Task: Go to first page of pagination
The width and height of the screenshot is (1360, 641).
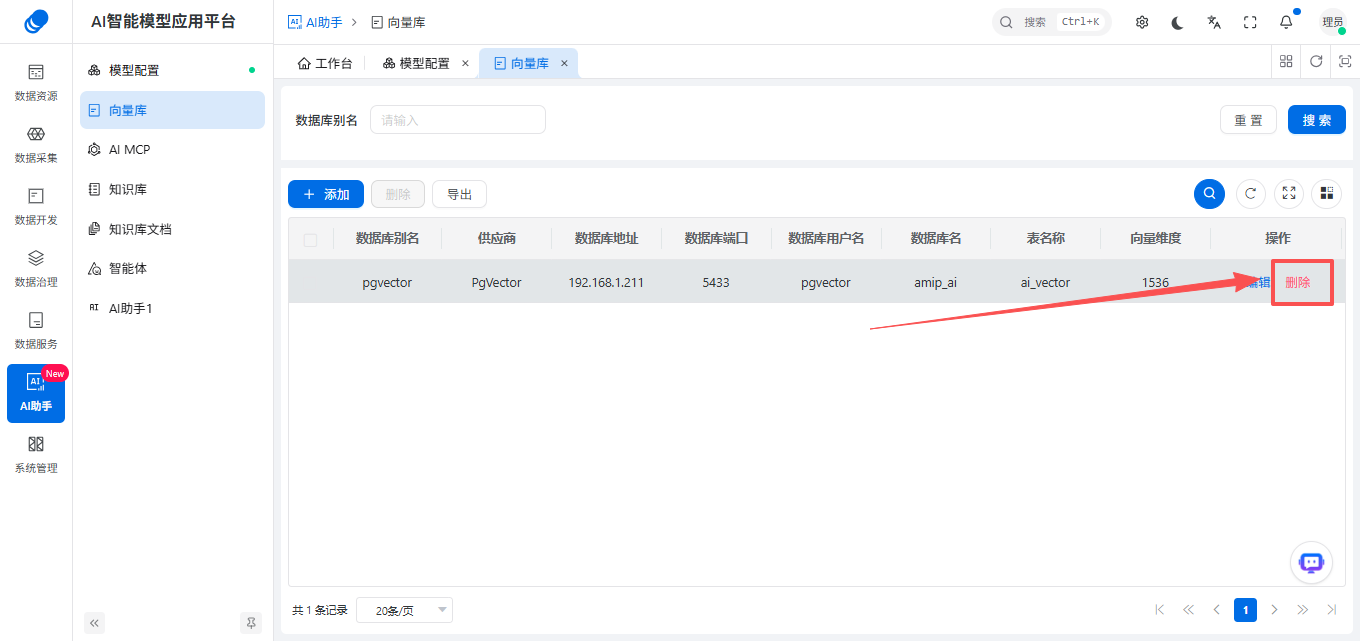Action: pyautogui.click(x=1160, y=610)
